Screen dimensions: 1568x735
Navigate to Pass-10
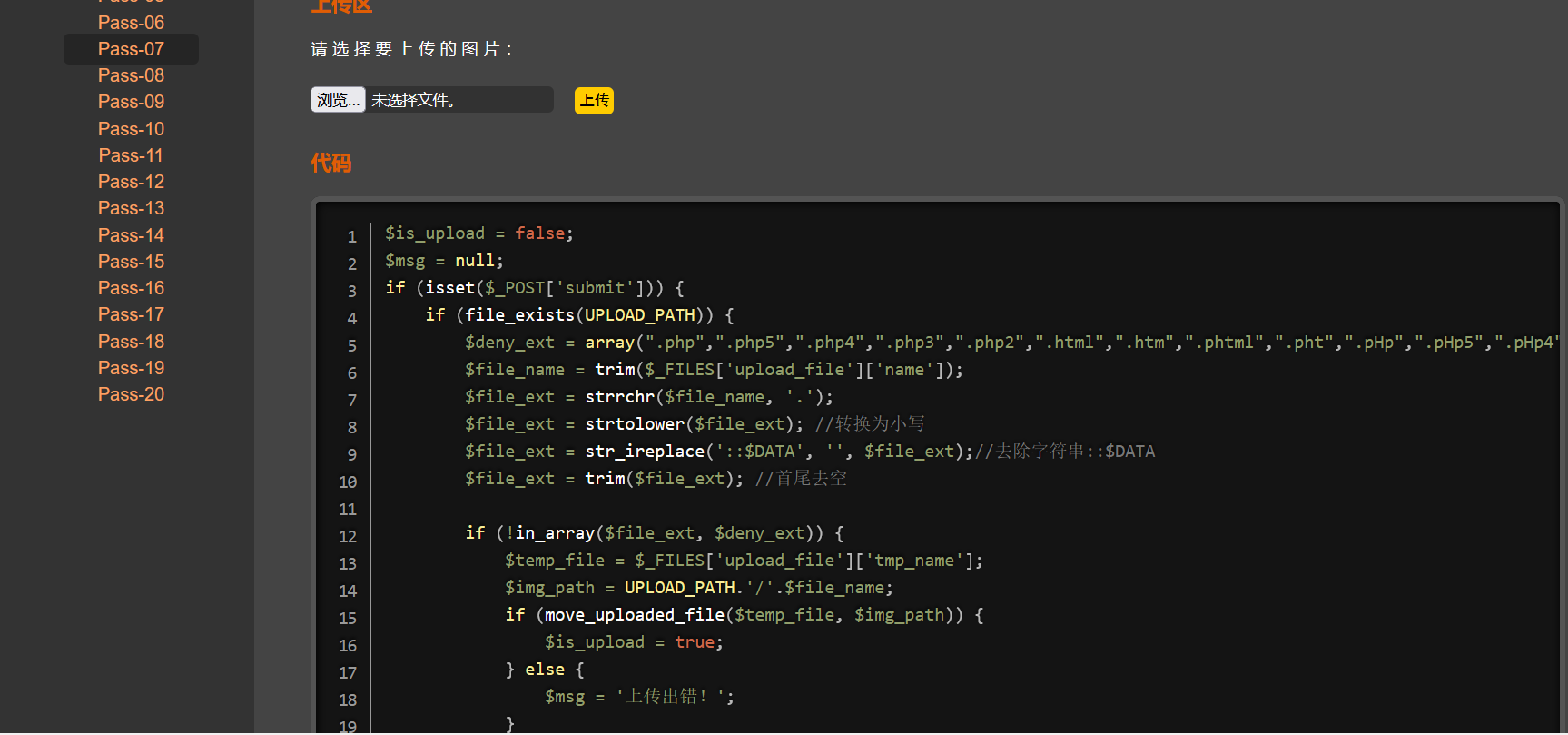pyautogui.click(x=131, y=129)
